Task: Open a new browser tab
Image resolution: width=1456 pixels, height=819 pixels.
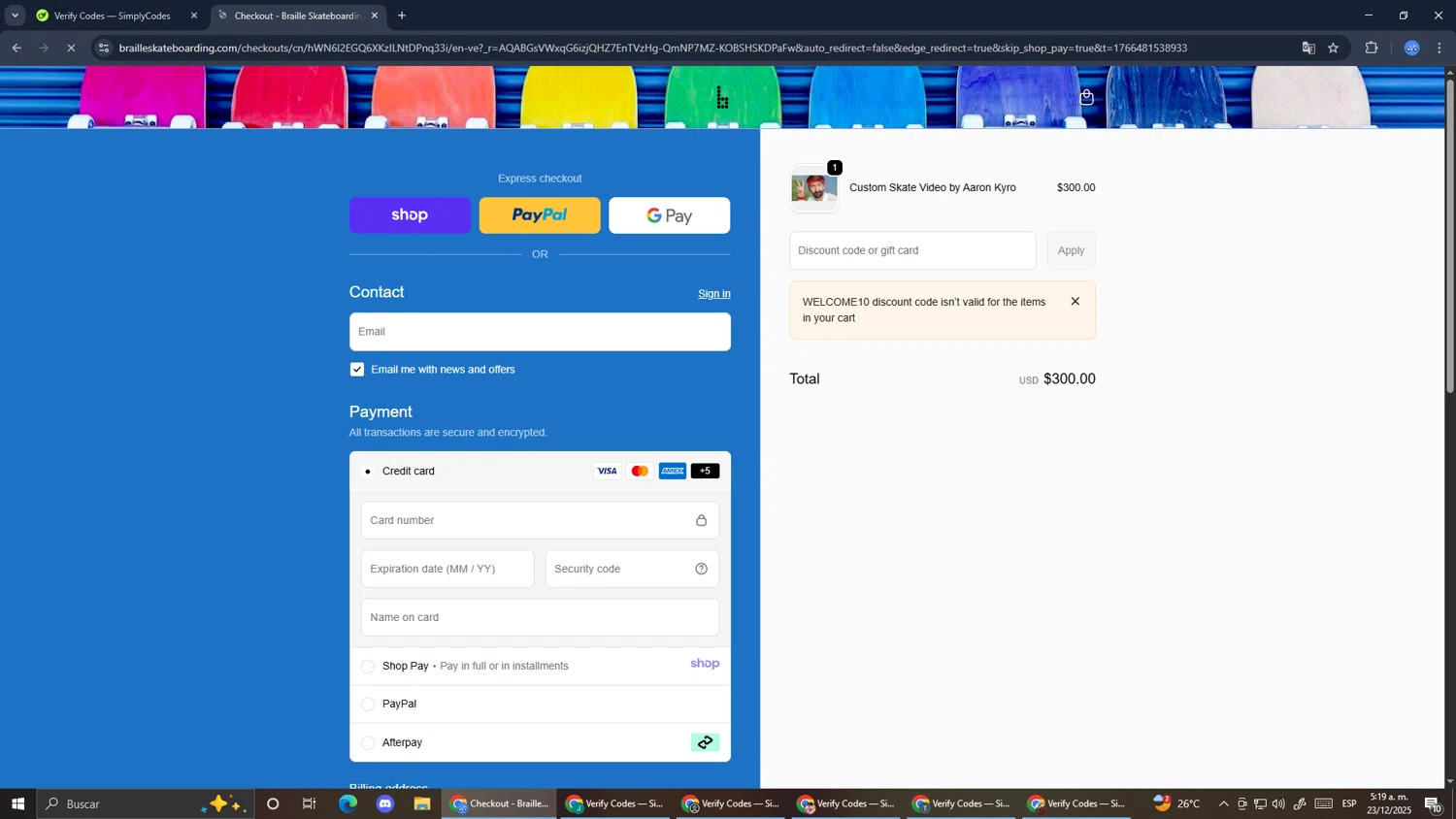Action: (402, 16)
